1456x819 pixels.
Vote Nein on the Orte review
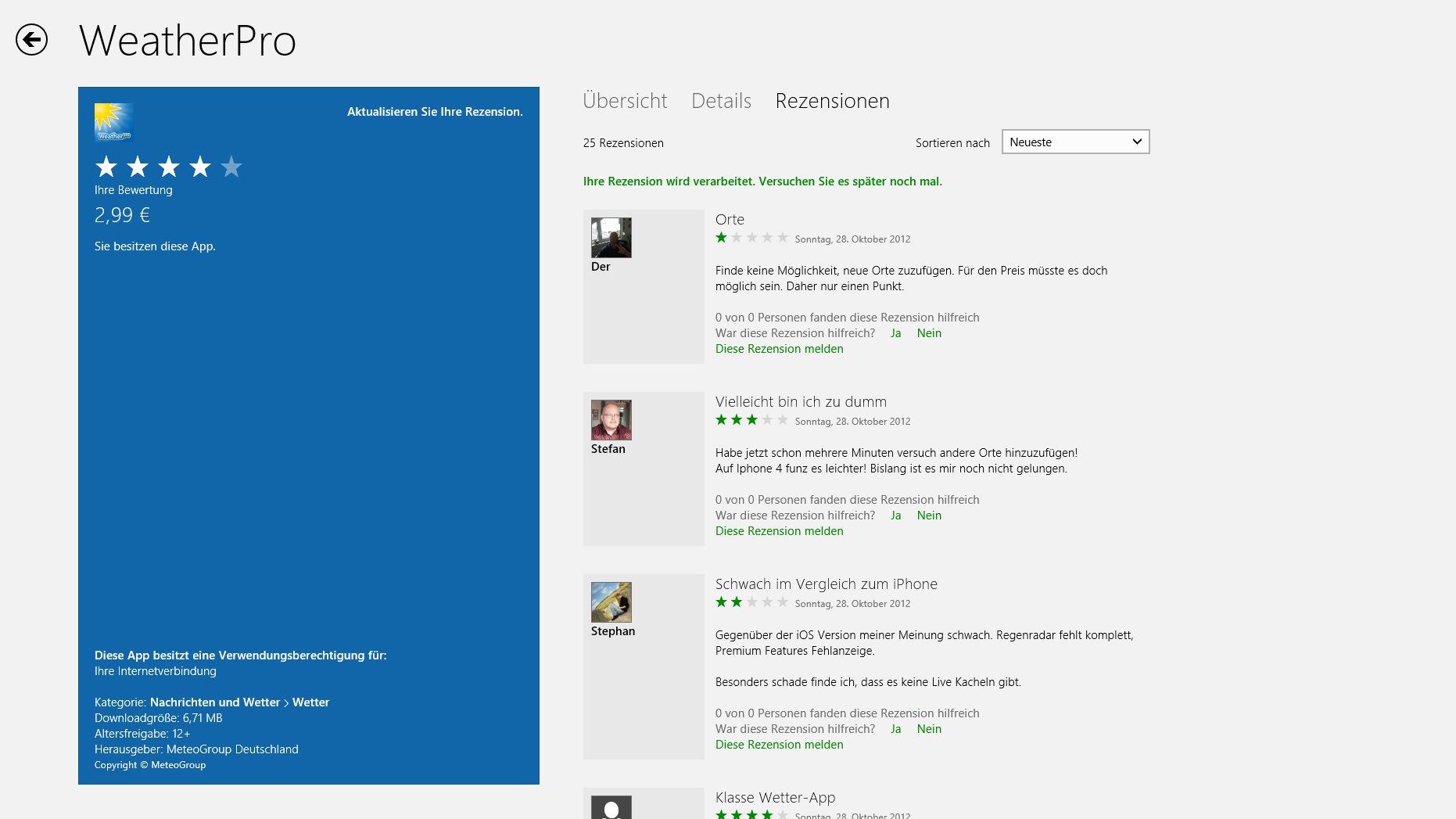(929, 333)
